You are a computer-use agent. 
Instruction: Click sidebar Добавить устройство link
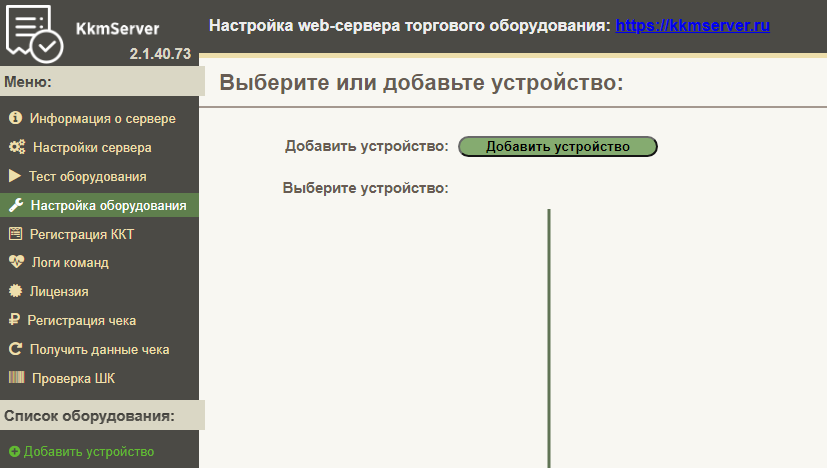89,452
